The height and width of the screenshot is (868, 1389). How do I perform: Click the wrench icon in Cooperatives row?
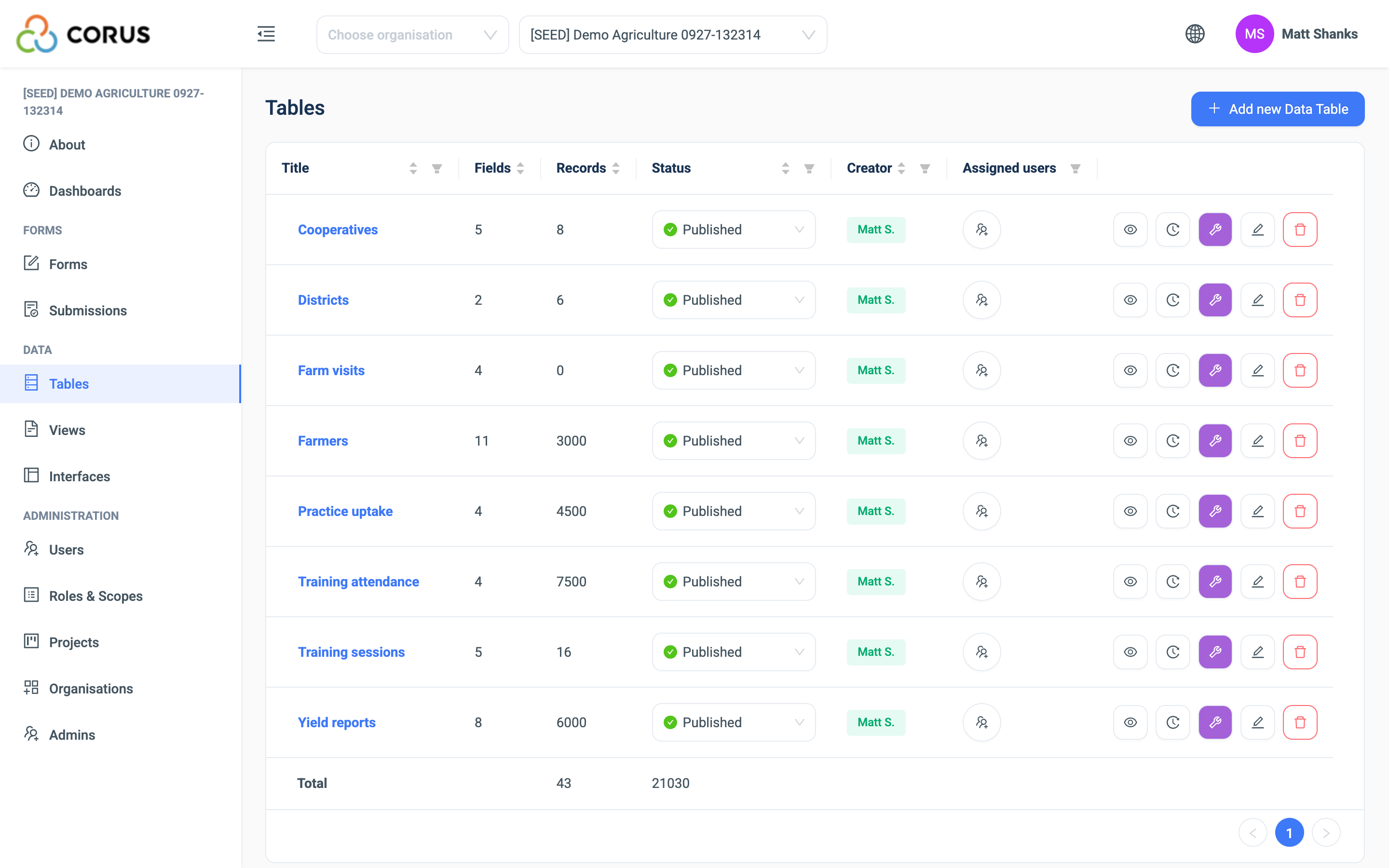[x=1215, y=230]
